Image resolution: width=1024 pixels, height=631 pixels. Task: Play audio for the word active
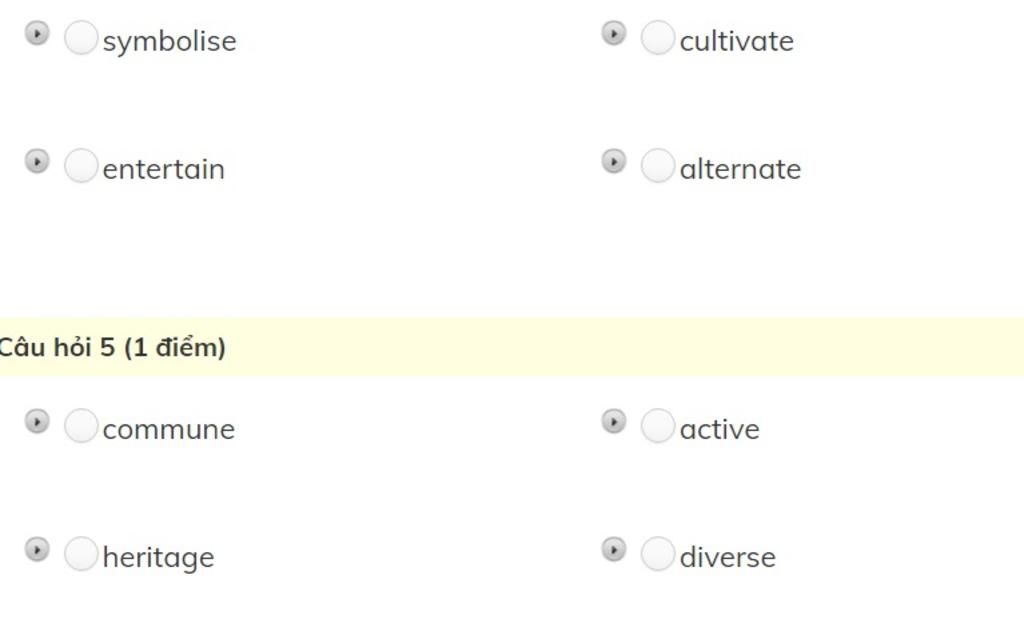[614, 421]
